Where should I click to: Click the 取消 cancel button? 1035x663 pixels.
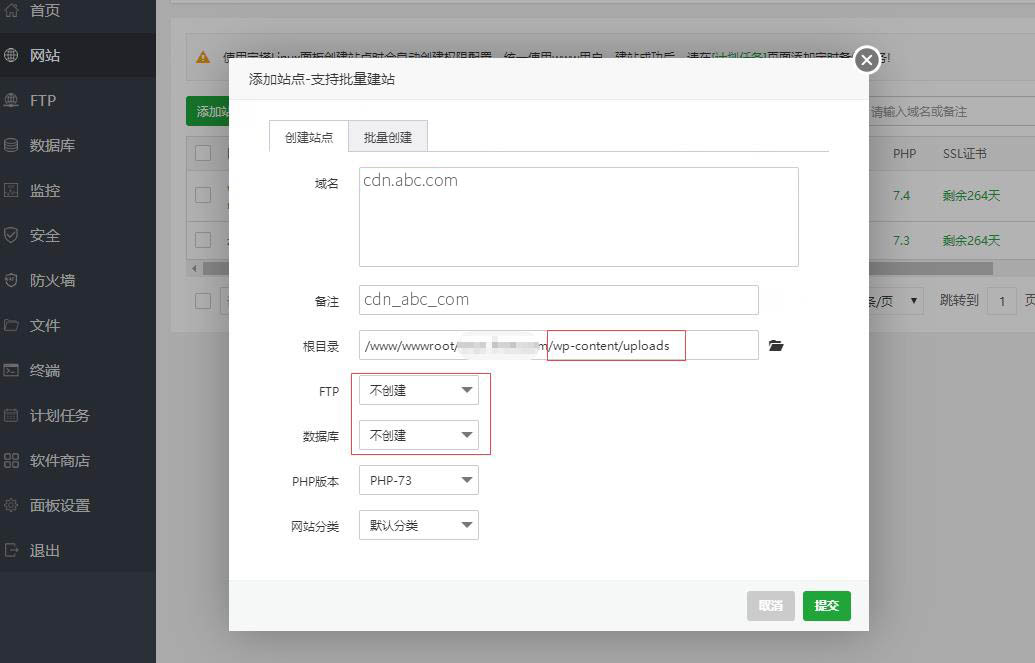(x=770, y=606)
